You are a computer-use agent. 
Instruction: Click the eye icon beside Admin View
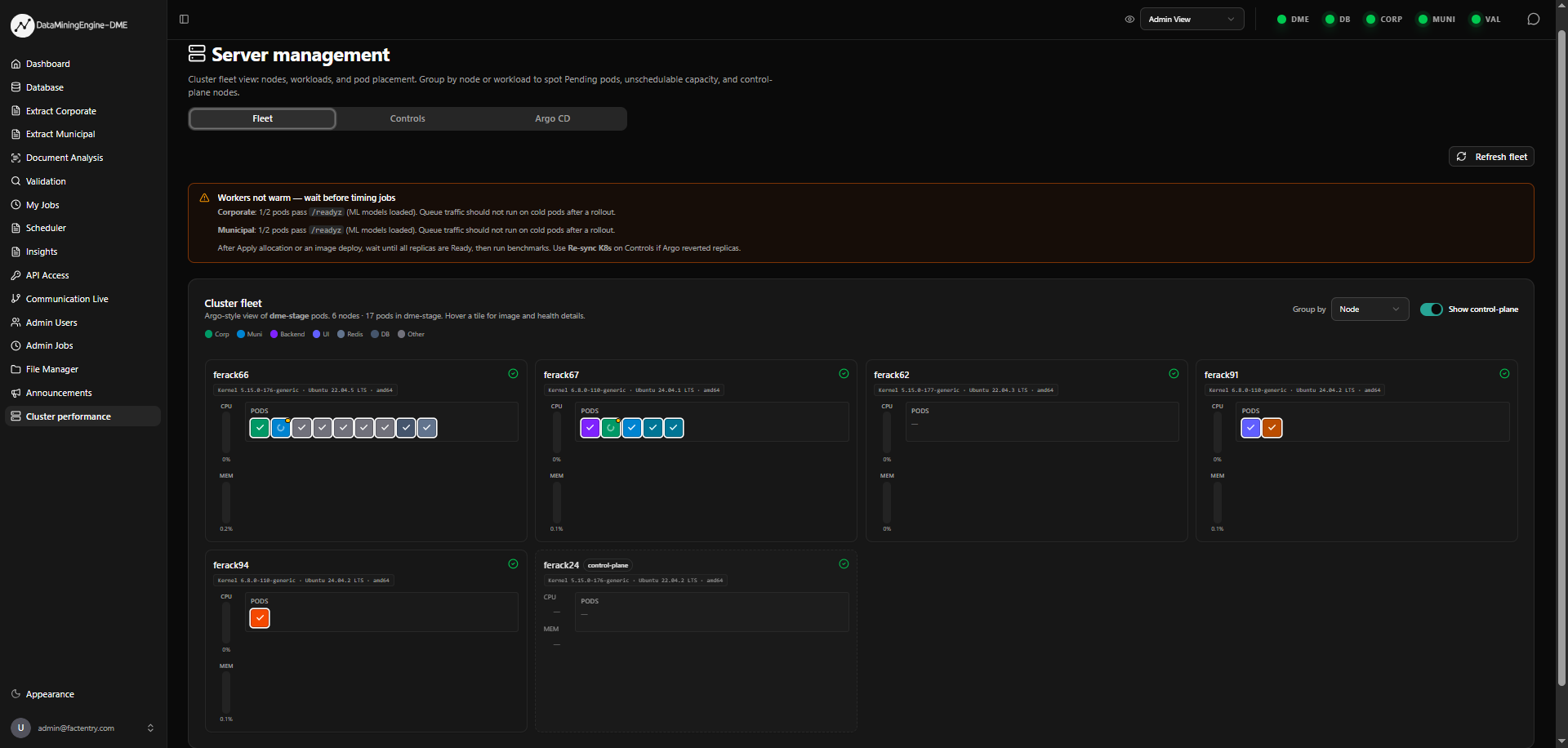tap(1129, 20)
